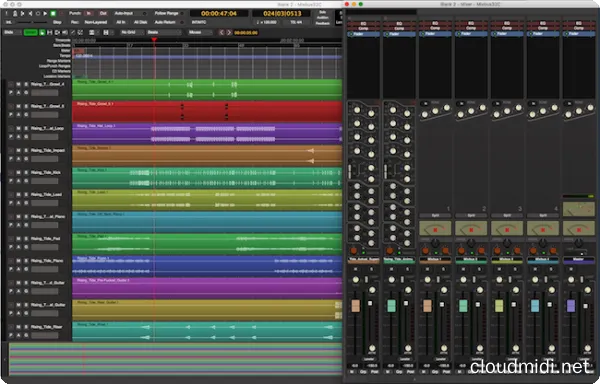Toggle record-arm on Rising_Tide_Impact track

pyautogui.click(x=11, y=150)
